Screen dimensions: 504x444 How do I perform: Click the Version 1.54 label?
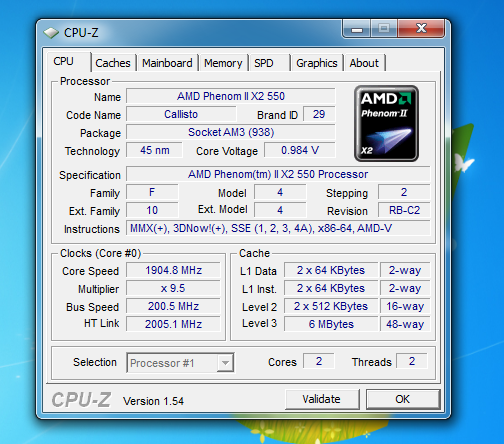[x=153, y=401]
